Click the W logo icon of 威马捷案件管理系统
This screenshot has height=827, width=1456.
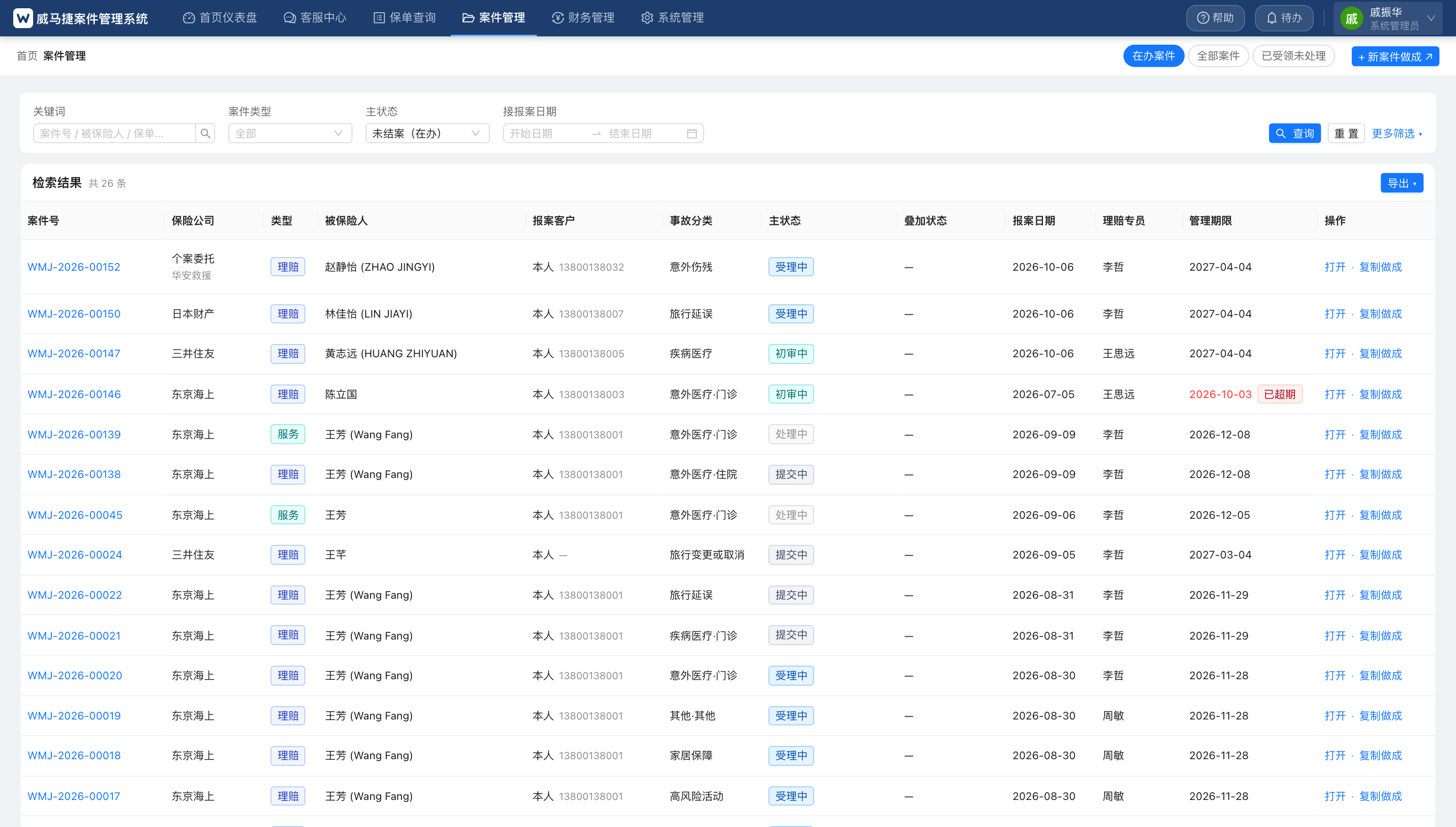pos(23,18)
